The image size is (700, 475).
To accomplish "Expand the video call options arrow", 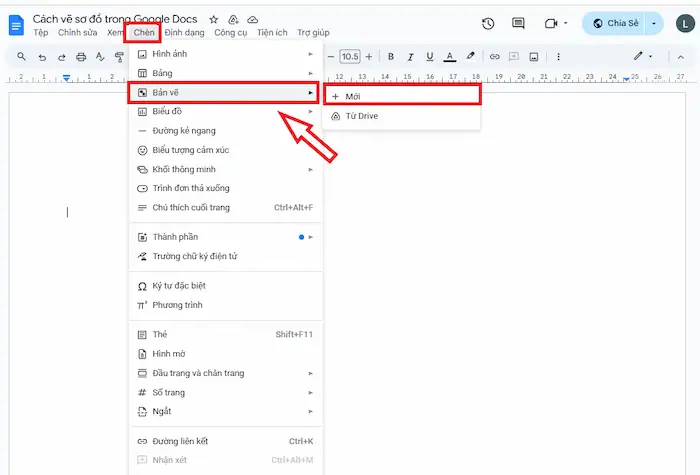I will pyautogui.click(x=566, y=23).
